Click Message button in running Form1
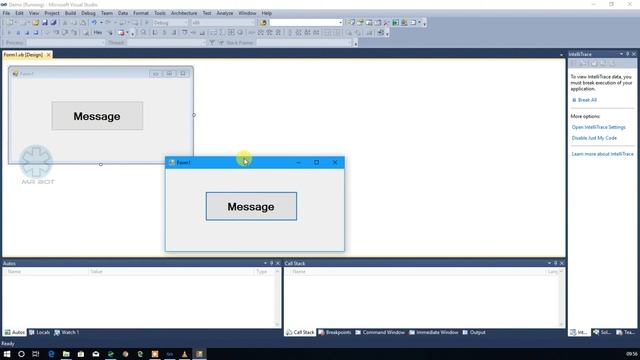 pos(251,207)
